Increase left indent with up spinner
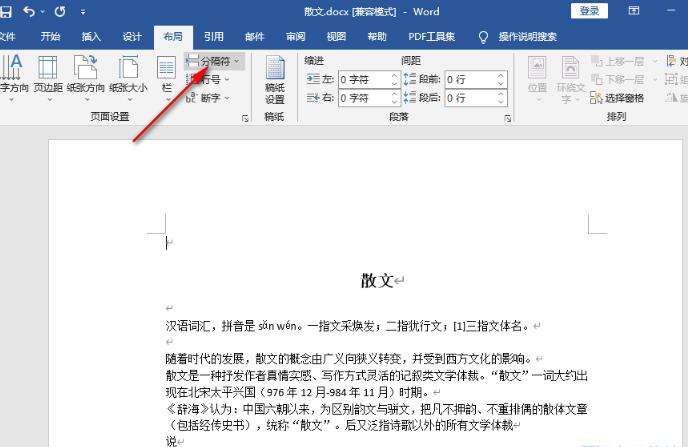Viewport: 688px width, 447px height. tap(394, 75)
